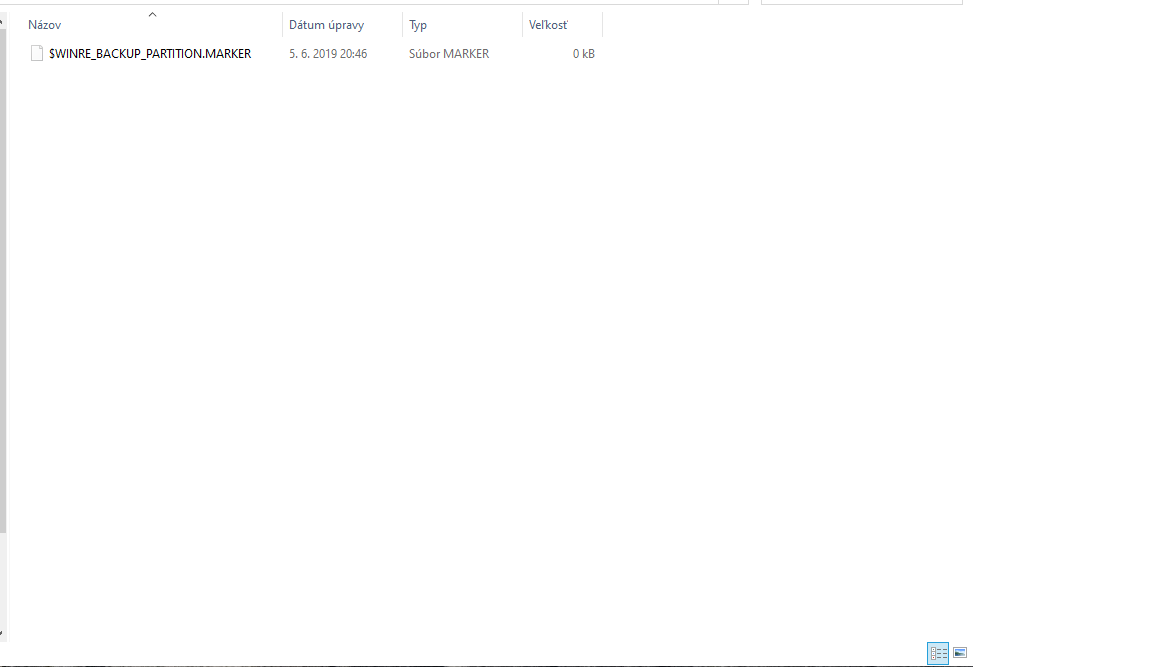Switch to details view layout icon

[x=938, y=652]
